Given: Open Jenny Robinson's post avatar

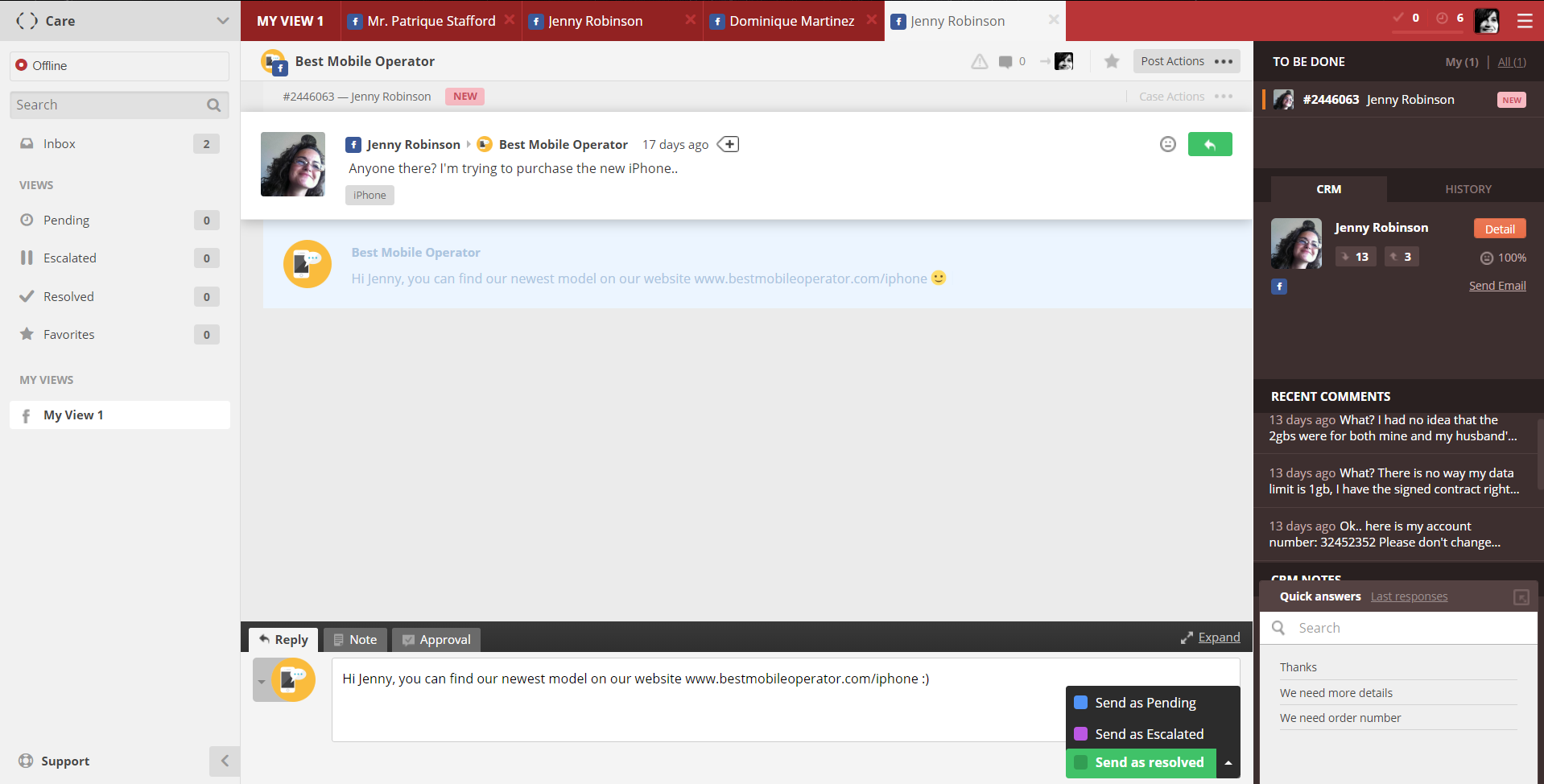Looking at the screenshot, I should pos(293,164).
